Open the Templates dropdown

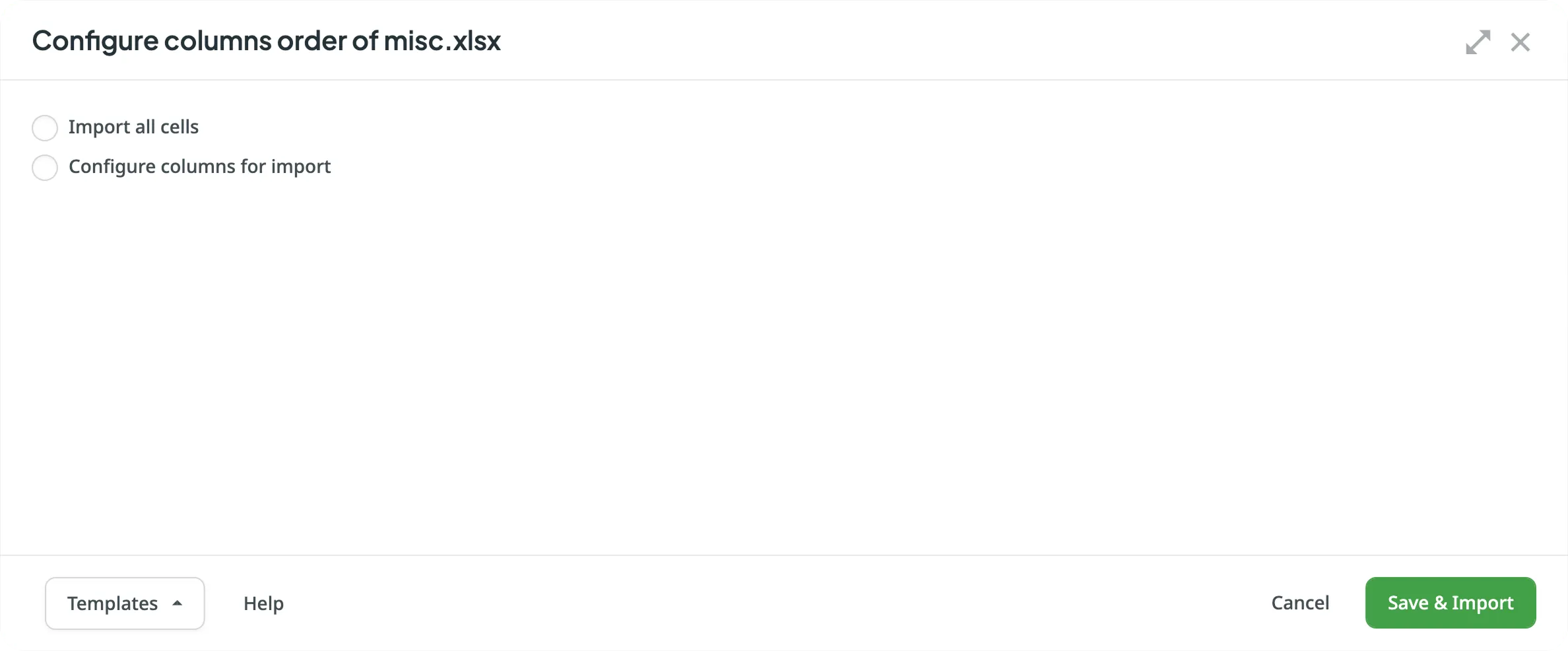124,602
